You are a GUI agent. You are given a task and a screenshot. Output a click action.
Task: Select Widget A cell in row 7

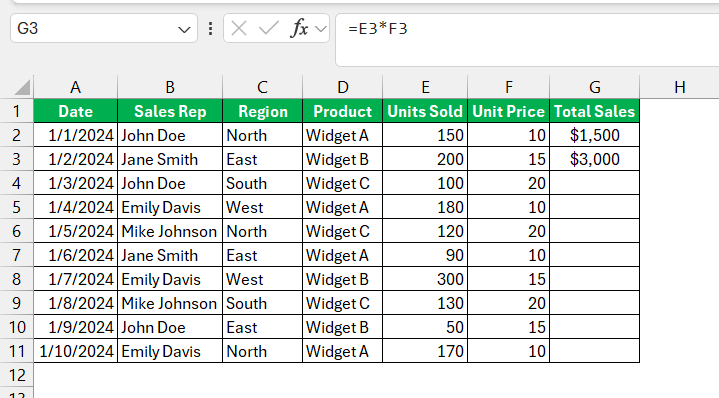[343, 255]
